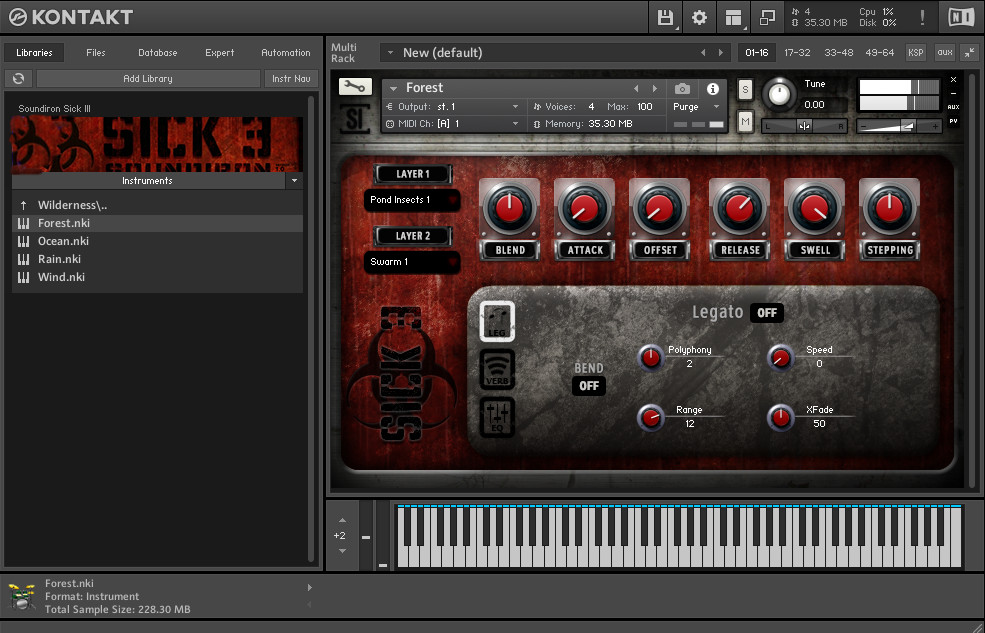Select rack page 01-16
Image resolution: width=985 pixels, height=633 pixels.
[756, 53]
